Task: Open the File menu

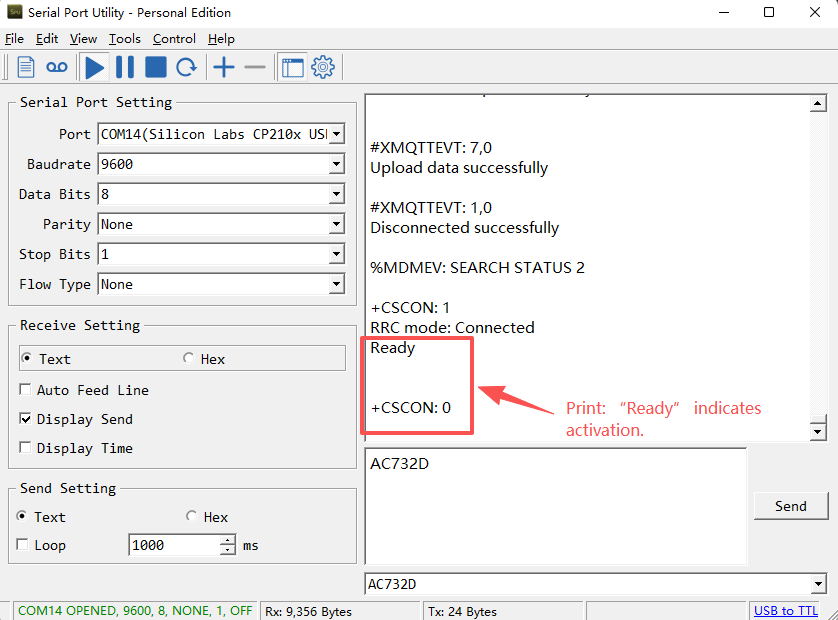Action: pyautogui.click(x=14, y=39)
